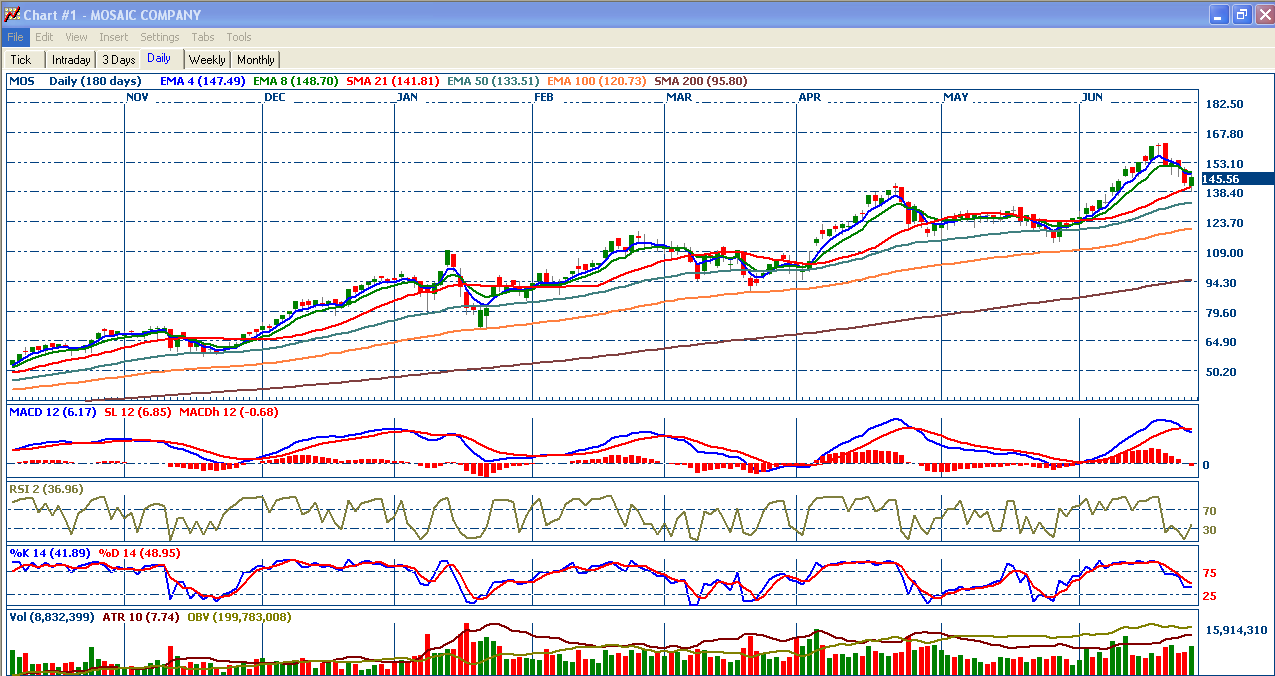Click the "Daily (180 days)" period label
Image resolution: width=1275 pixels, height=676 pixels.
[95, 81]
